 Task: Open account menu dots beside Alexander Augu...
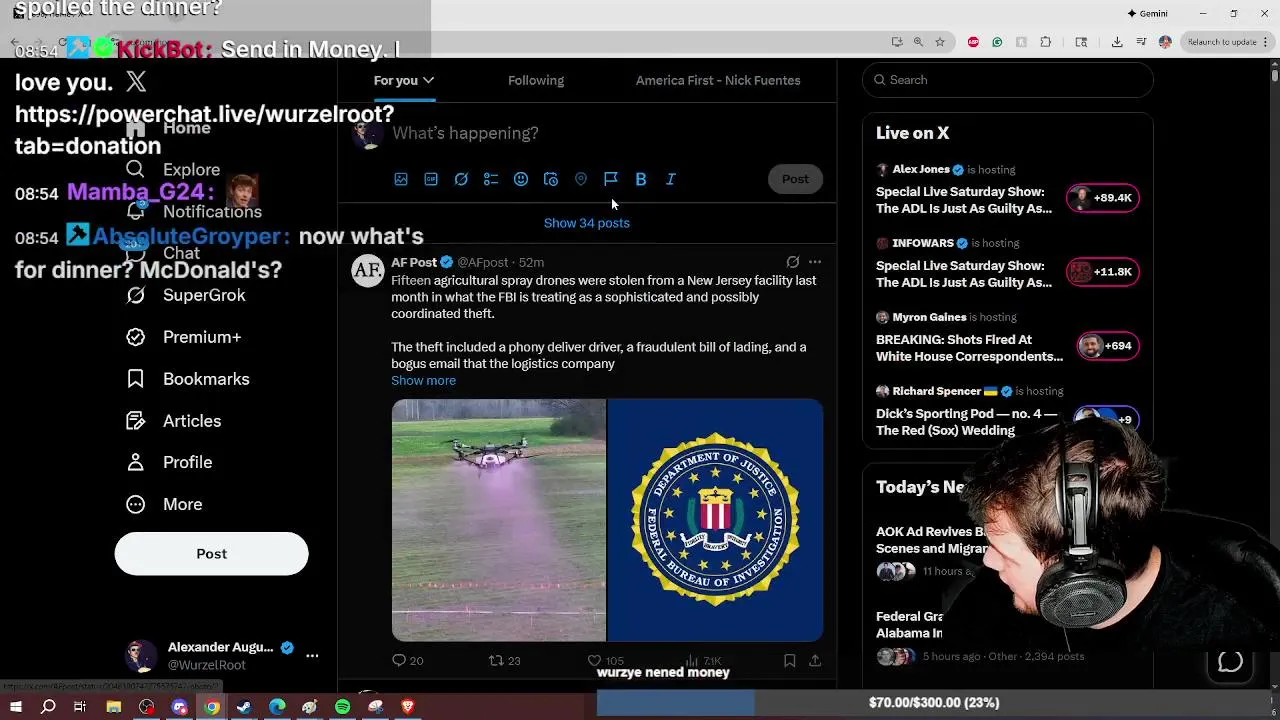click(312, 656)
